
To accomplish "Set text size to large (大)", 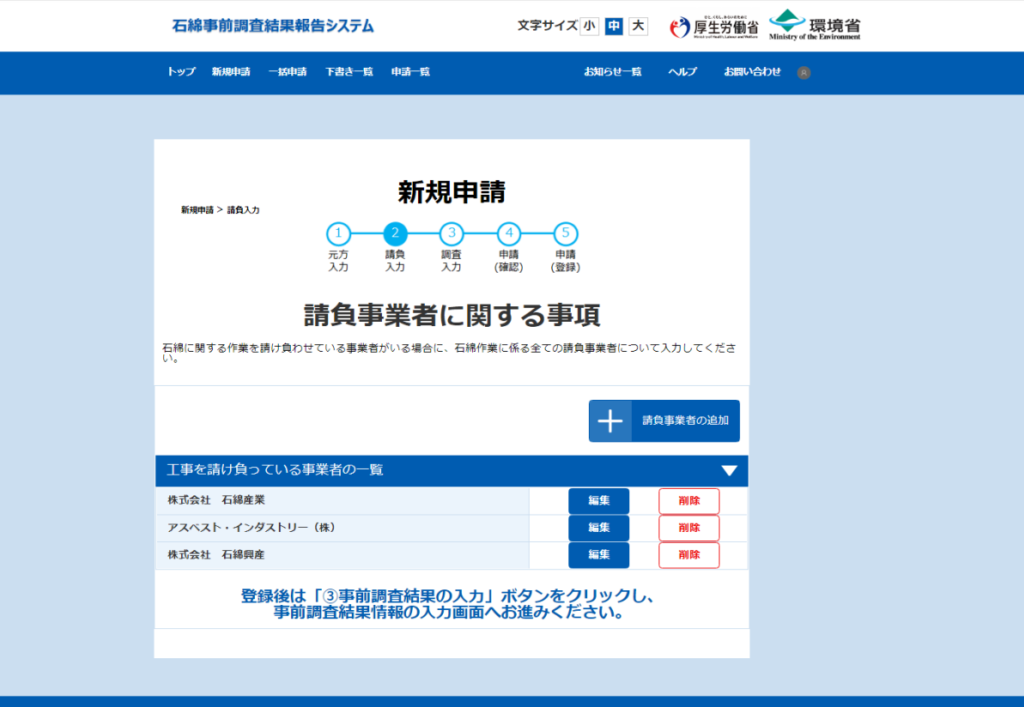I will click(x=638, y=26).
